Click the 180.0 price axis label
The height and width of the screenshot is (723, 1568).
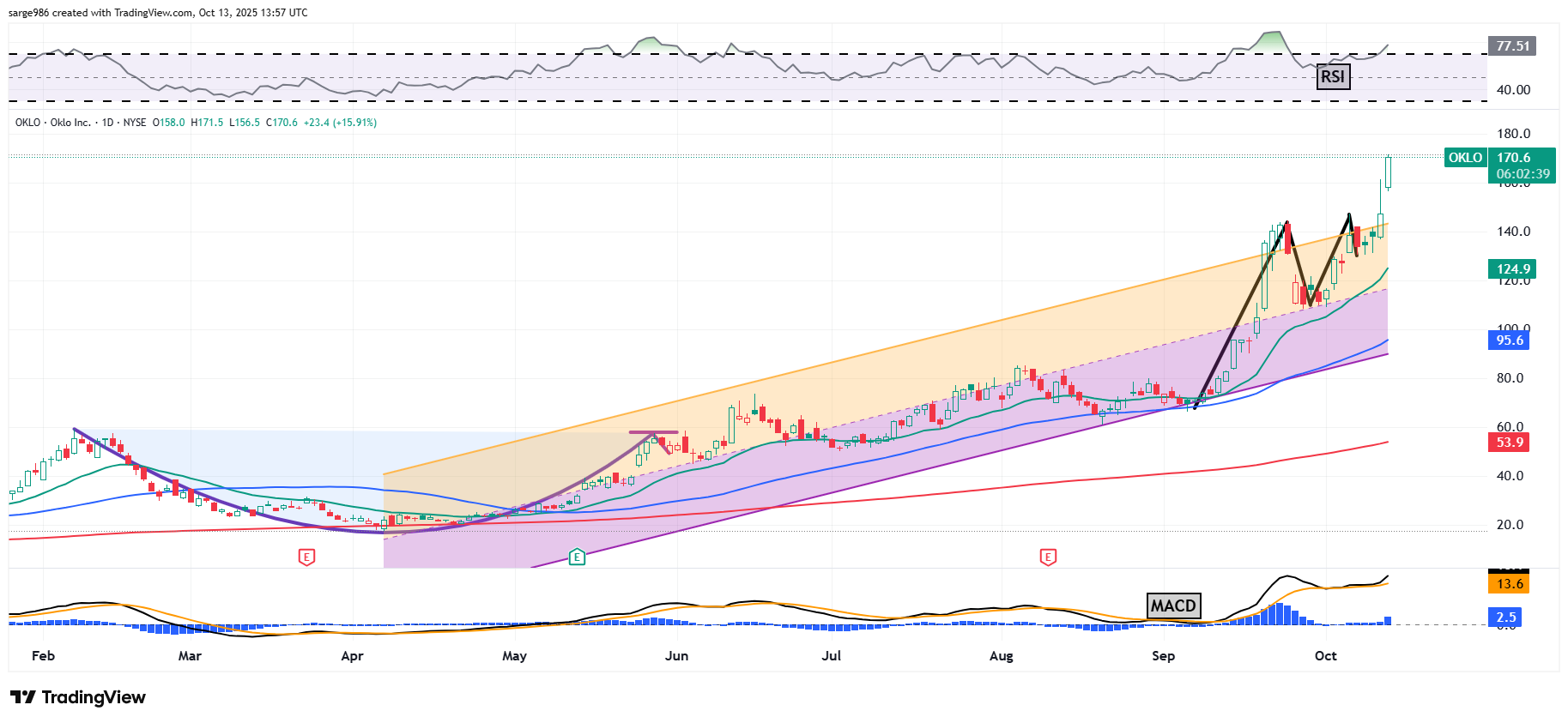coord(1513,134)
